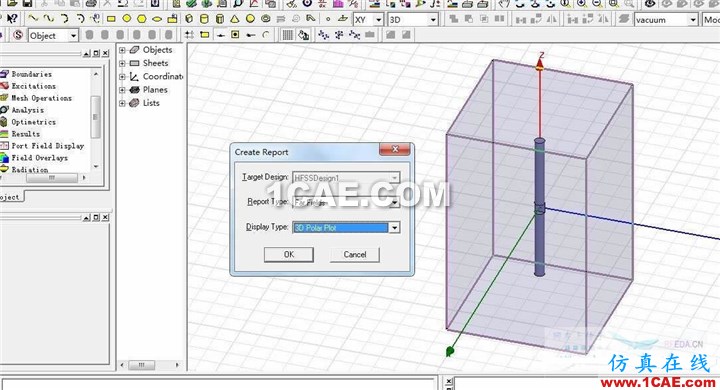Select the Draw box tool

[x=189, y=19]
